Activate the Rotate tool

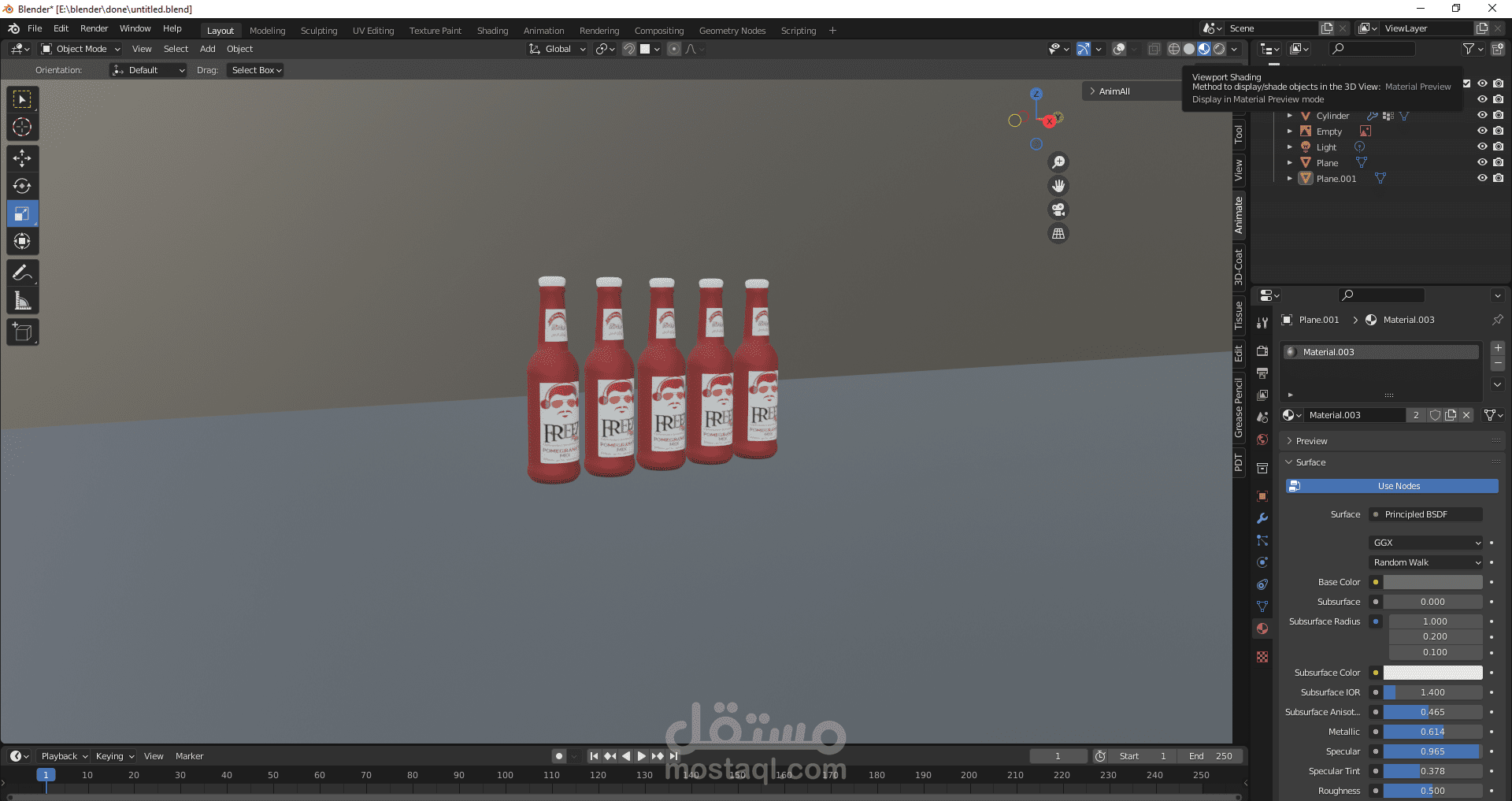coord(22,186)
